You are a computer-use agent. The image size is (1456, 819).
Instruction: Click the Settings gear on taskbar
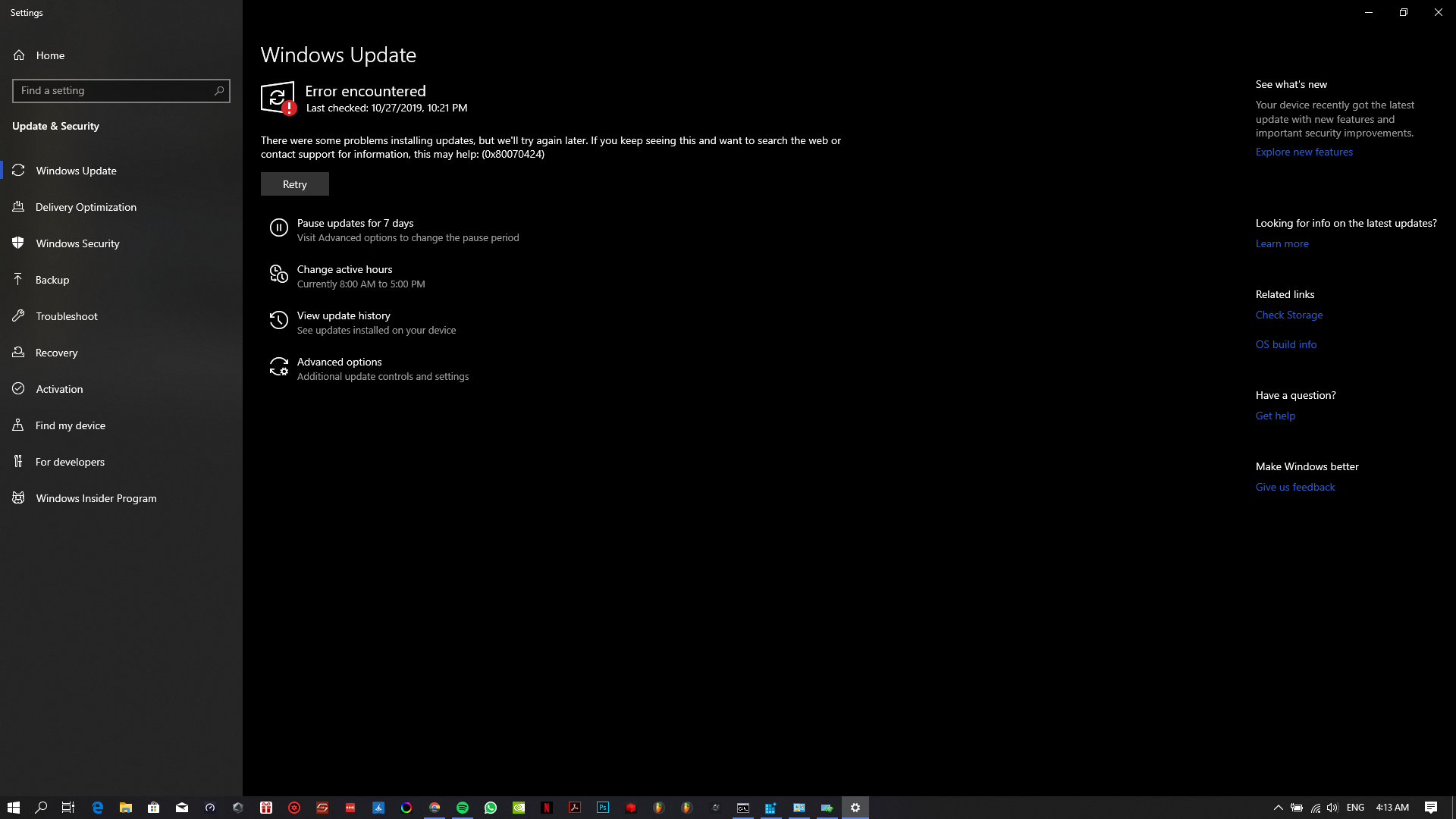(x=855, y=808)
